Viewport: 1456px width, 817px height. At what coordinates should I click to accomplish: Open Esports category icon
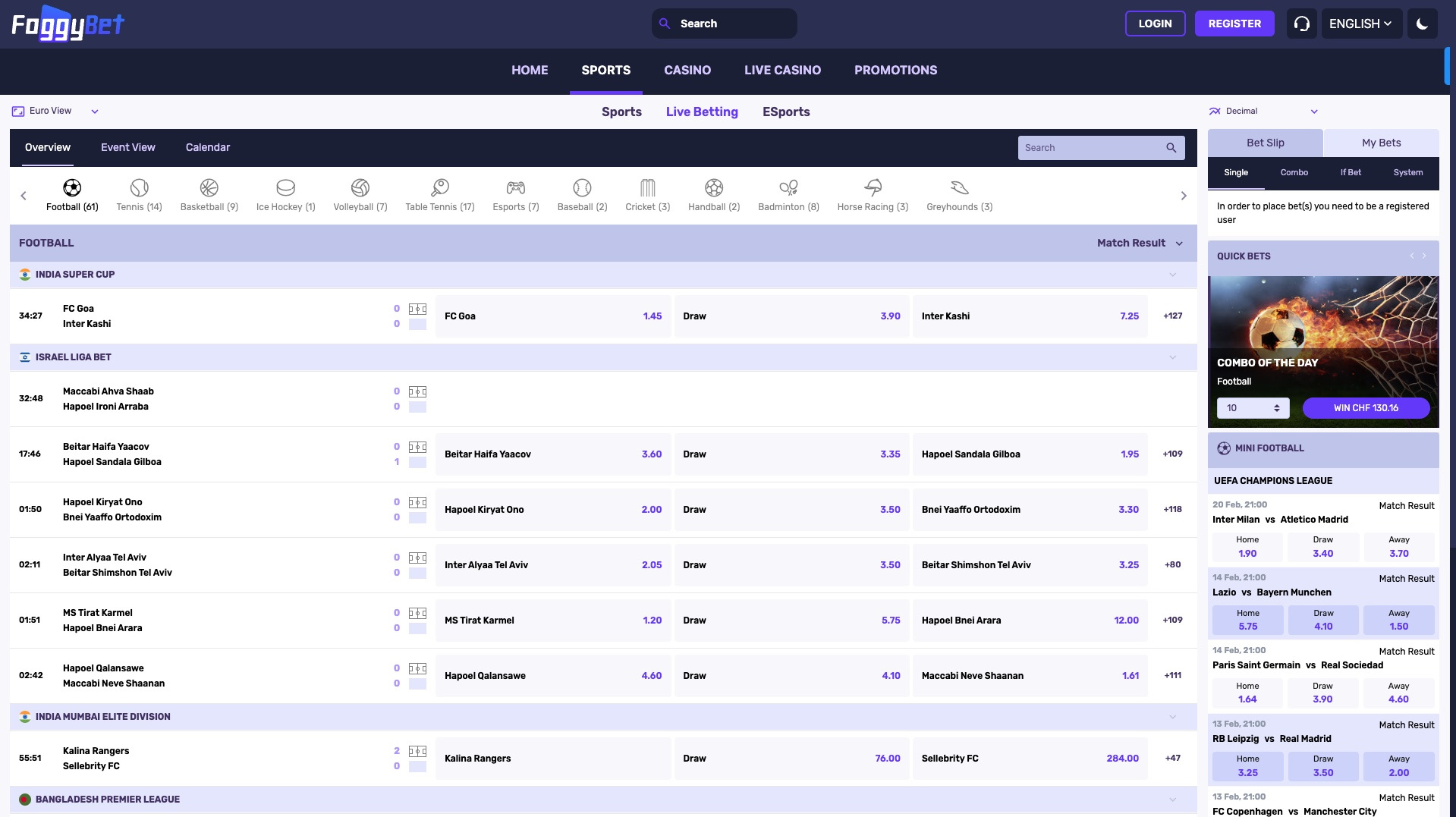click(x=515, y=188)
